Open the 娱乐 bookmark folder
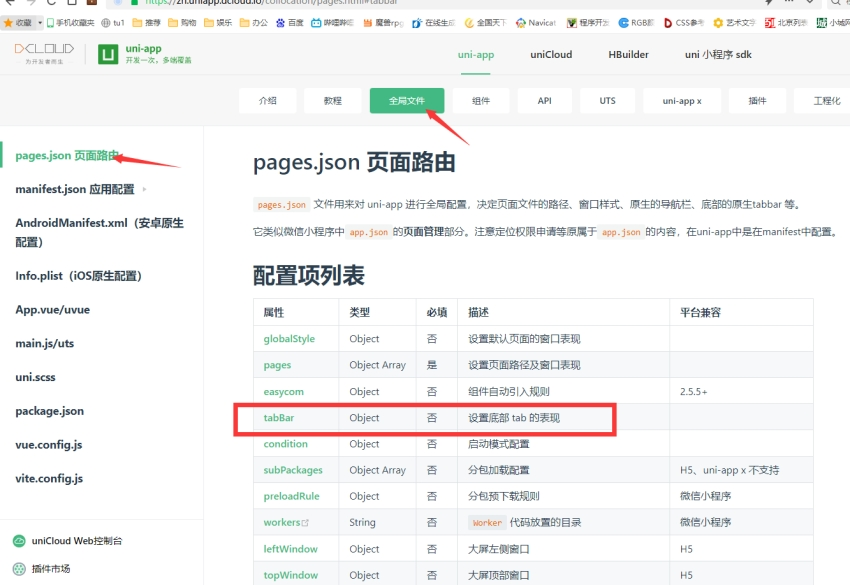Screen dimensions: 850x585 [218, 23]
